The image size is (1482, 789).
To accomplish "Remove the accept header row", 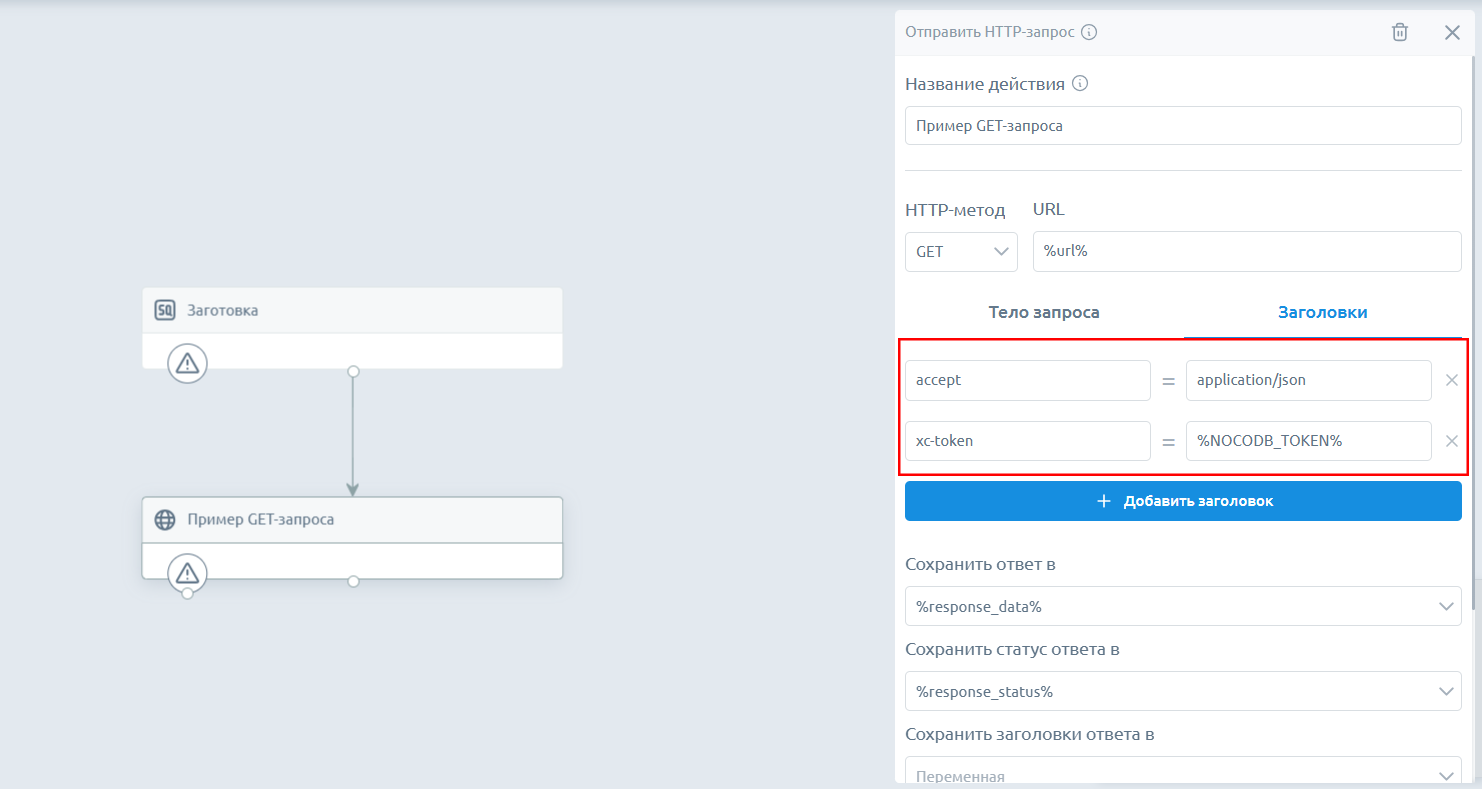I will coord(1452,380).
